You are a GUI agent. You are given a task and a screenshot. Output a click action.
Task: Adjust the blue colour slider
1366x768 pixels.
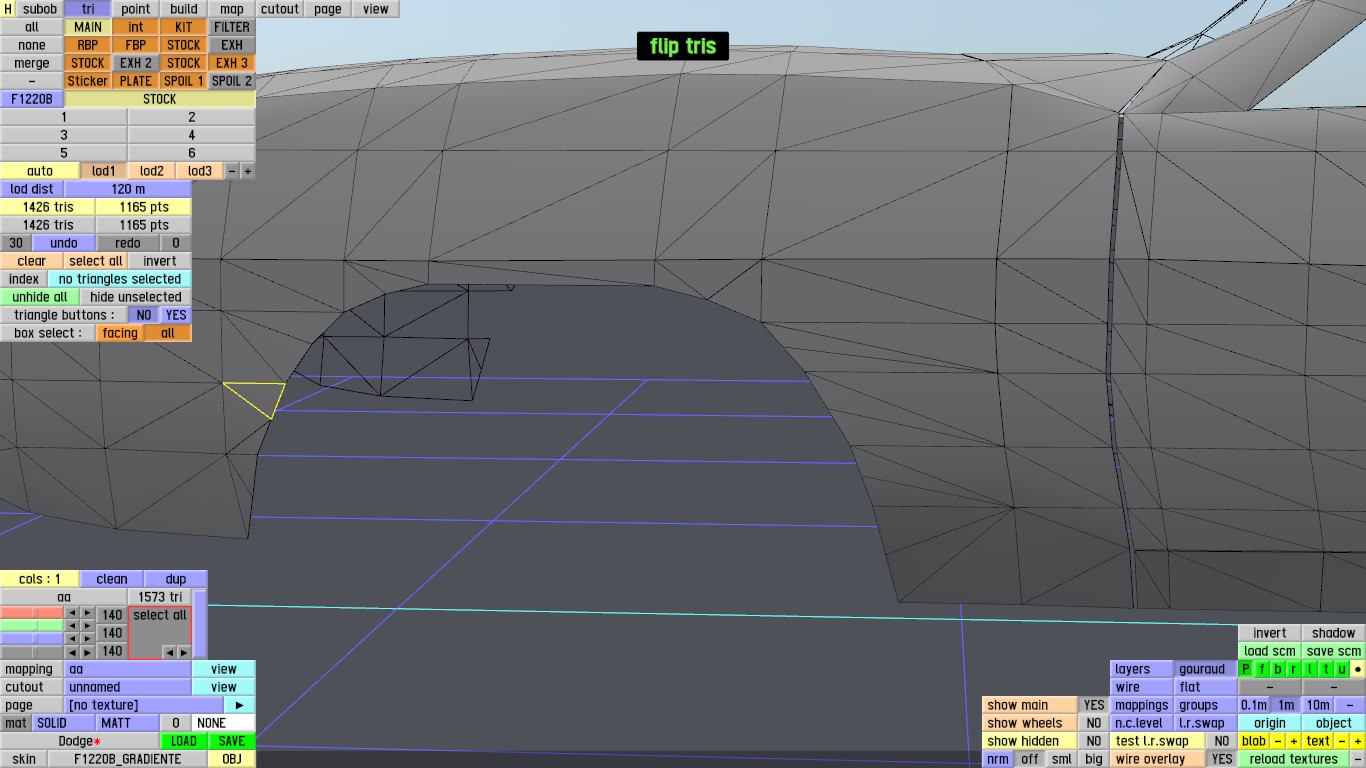click(x=32, y=639)
